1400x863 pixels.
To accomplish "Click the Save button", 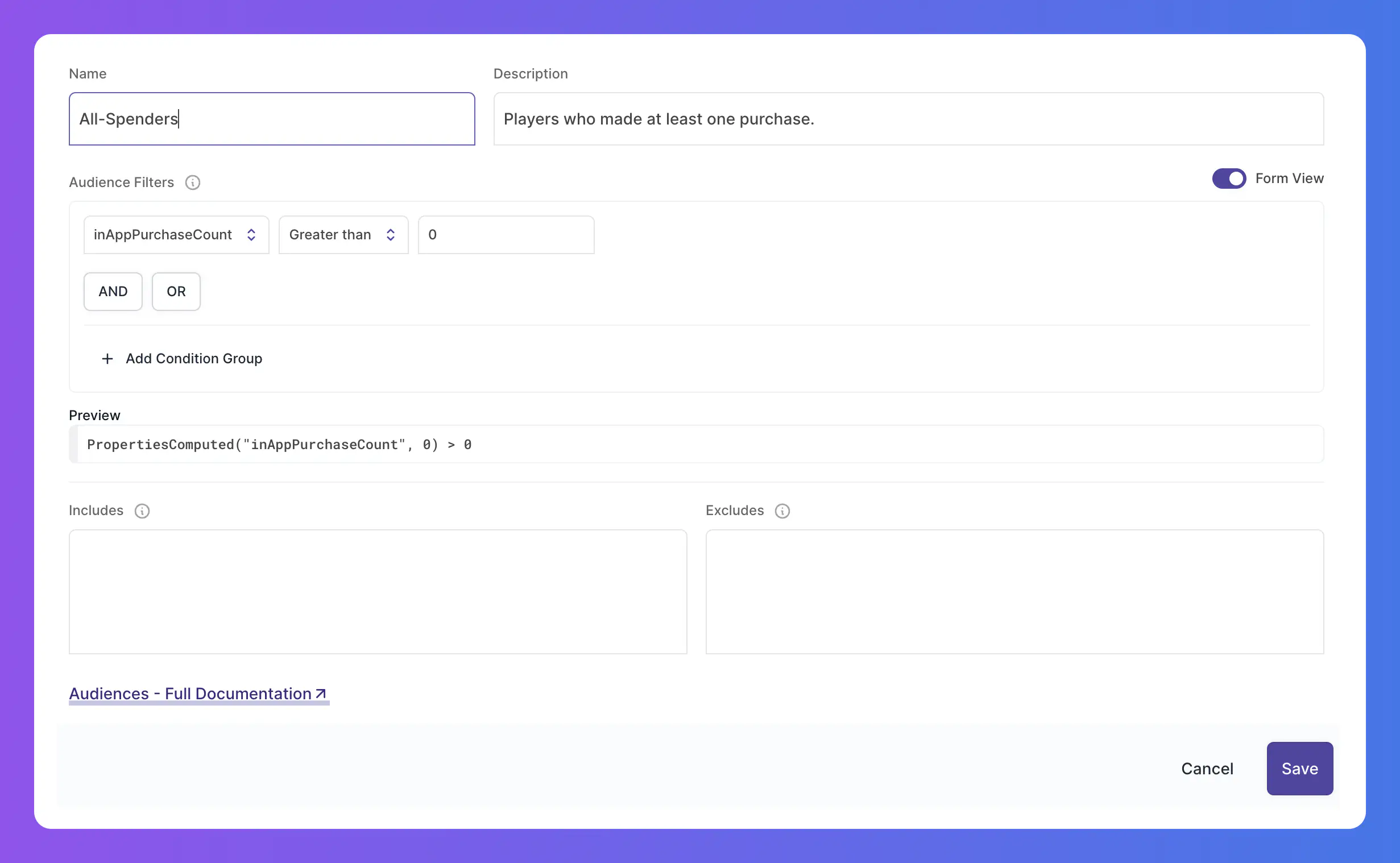I will click(x=1299, y=768).
